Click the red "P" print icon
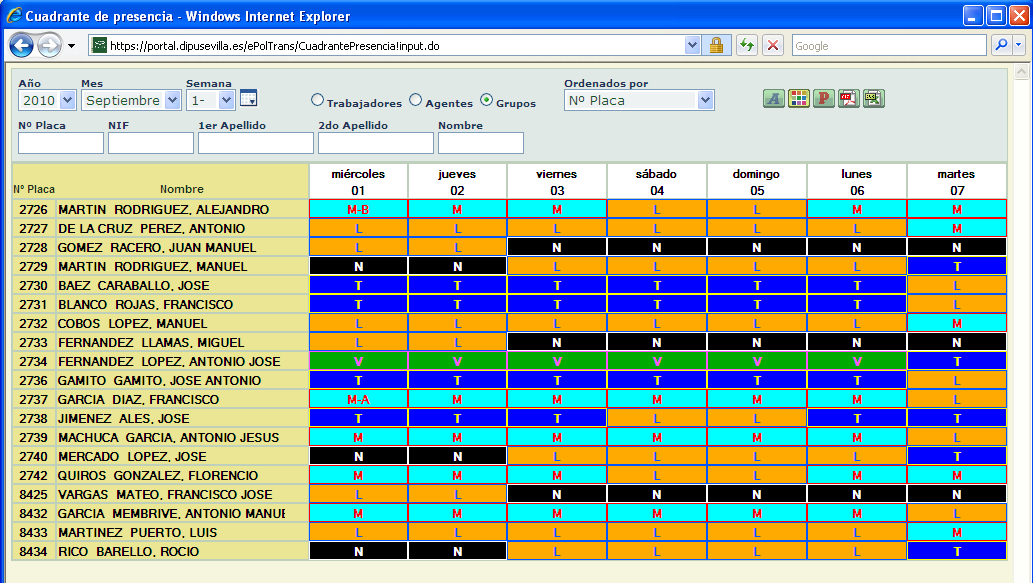 823,98
